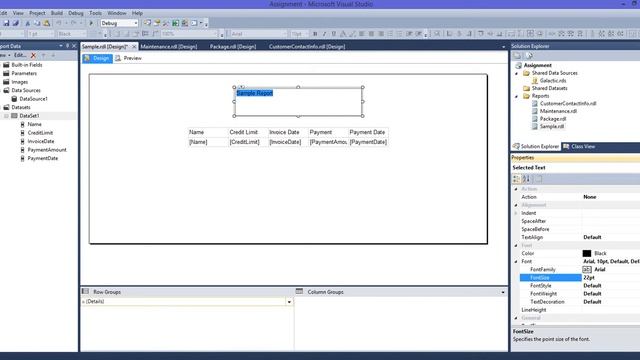
Task: Click the Row Groups panel icon
Action: point(85,291)
